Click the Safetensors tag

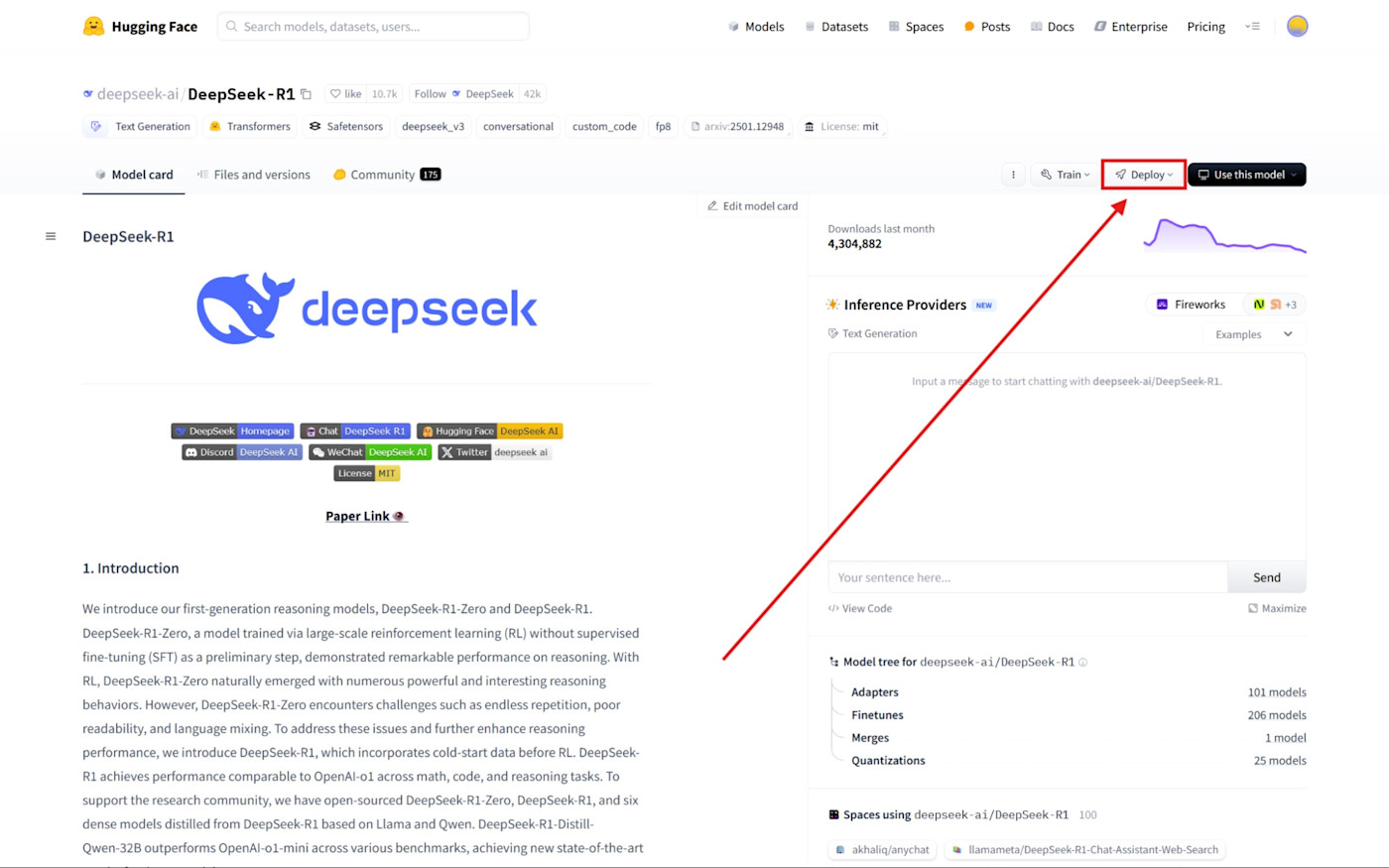click(345, 127)
